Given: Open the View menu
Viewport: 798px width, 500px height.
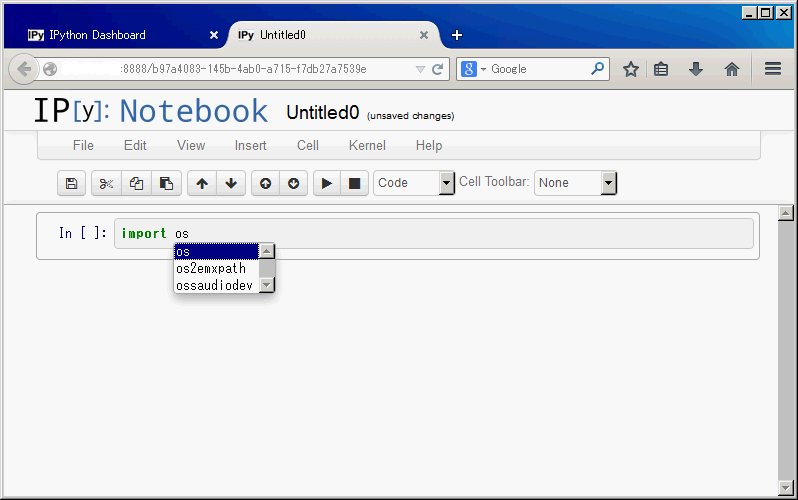Looking at the screenshot, I should pyautogui.click(x=191, y=146).
